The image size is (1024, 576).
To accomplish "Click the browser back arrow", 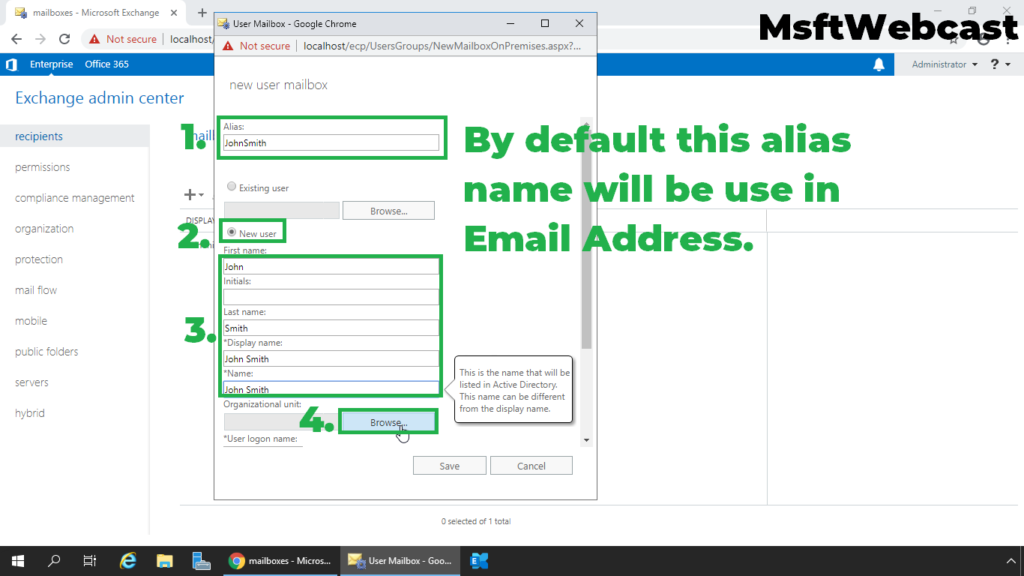I will [x=16, y=39].
